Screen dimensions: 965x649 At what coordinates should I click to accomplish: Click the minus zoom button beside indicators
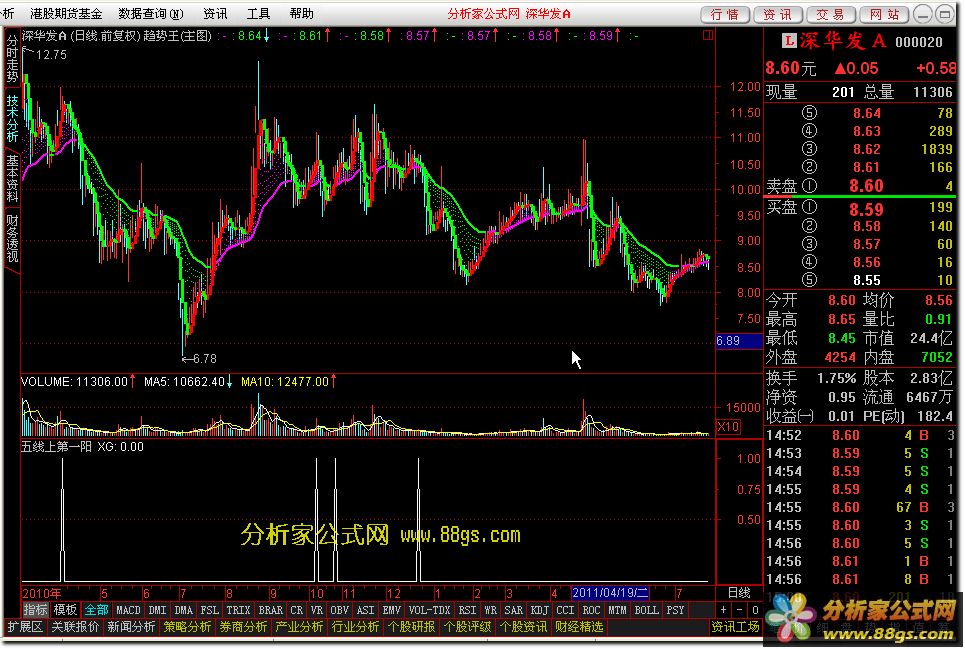pos(739,610)
